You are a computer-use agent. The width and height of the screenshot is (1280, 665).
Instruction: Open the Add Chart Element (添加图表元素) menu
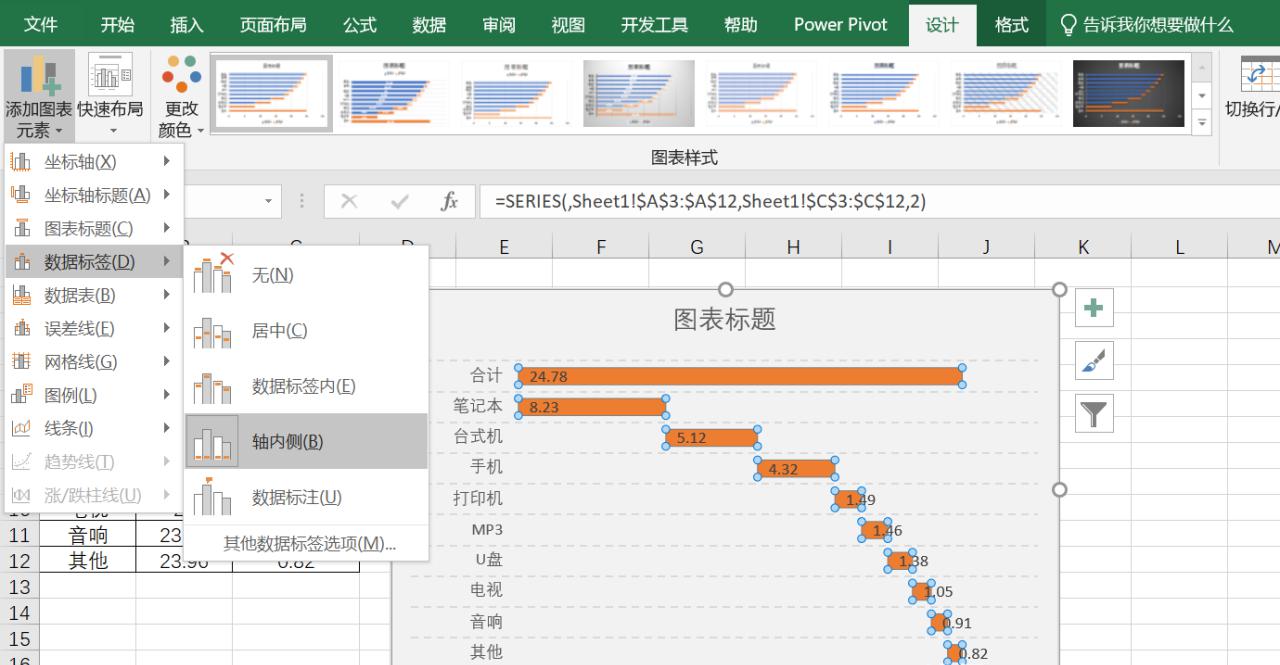(38, 97)
